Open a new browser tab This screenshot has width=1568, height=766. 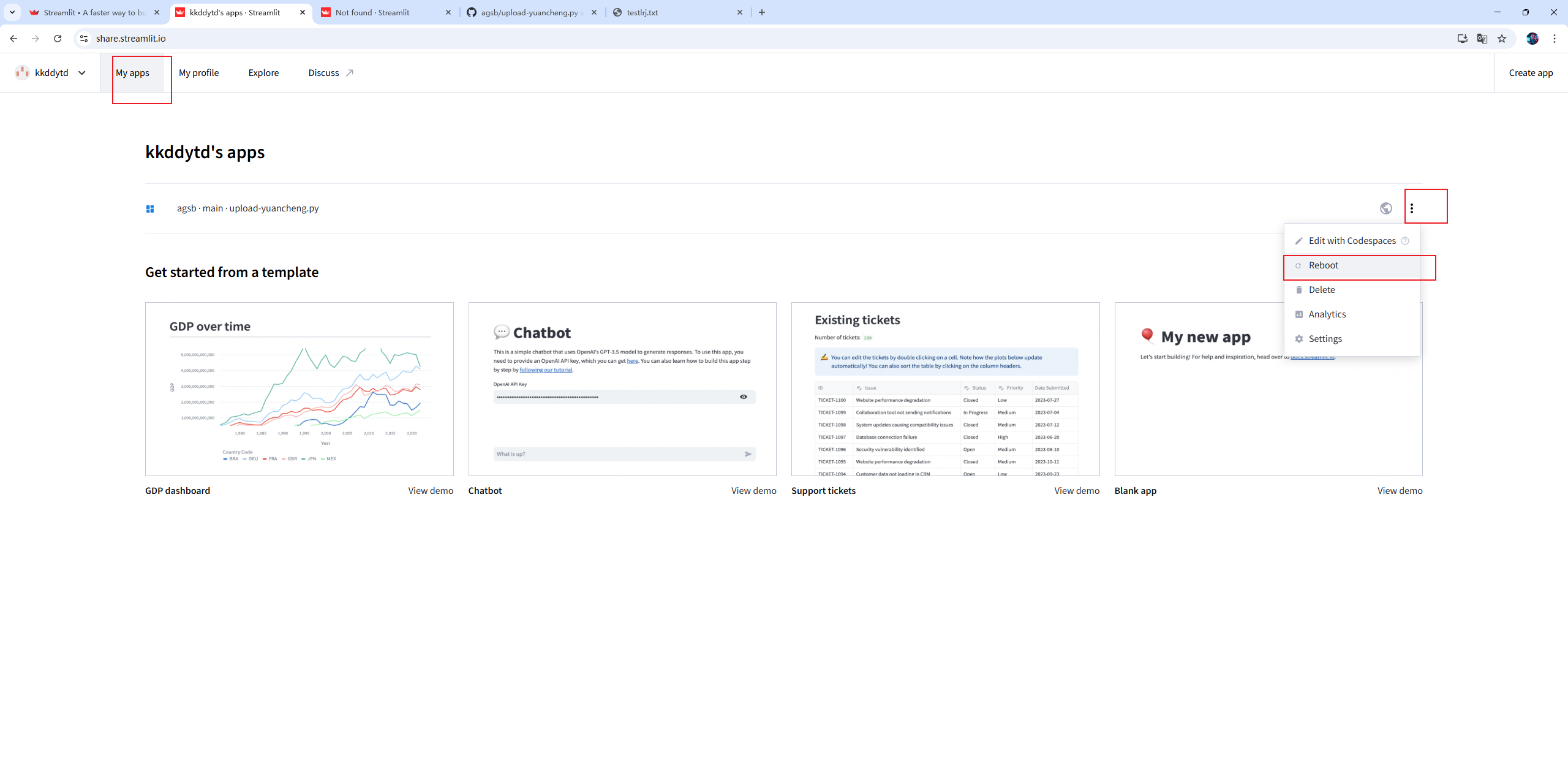click(762, 12)
